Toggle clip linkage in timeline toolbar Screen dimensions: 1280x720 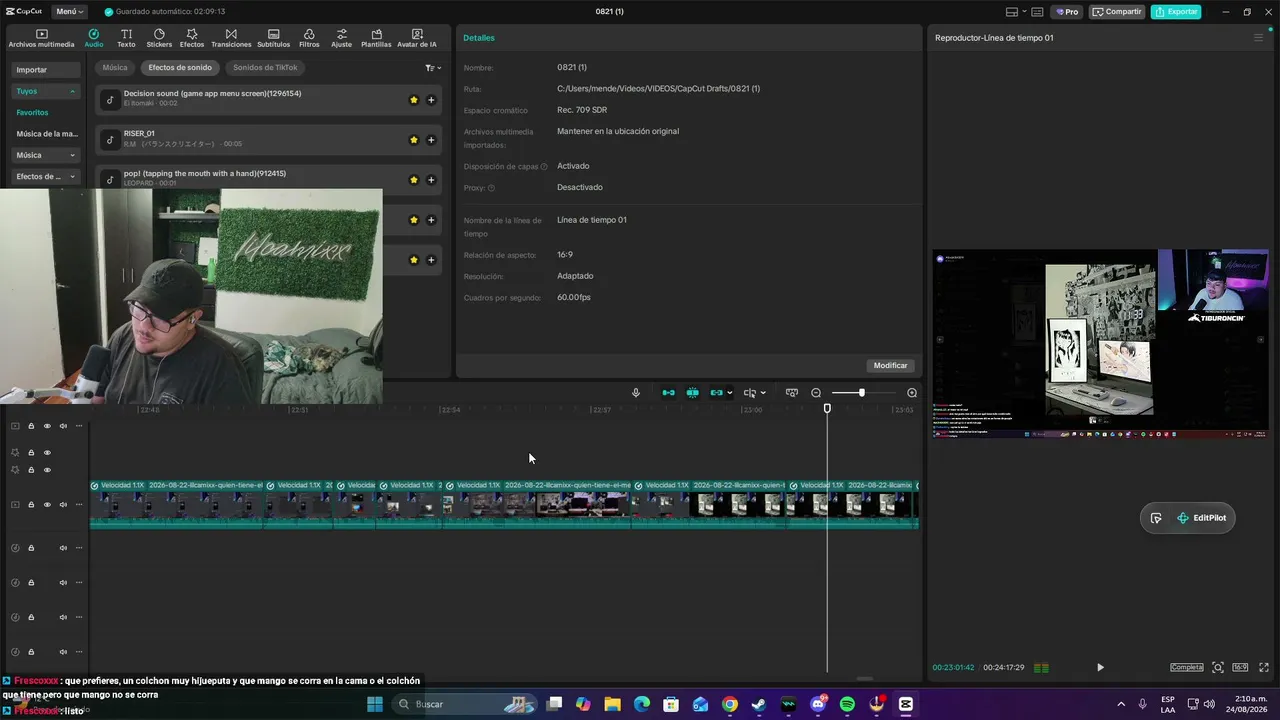coord(716,393)
